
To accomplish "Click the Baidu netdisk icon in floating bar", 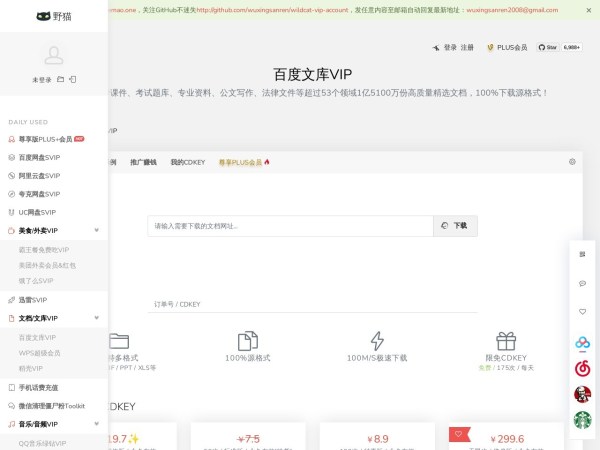I will [582, 343].
